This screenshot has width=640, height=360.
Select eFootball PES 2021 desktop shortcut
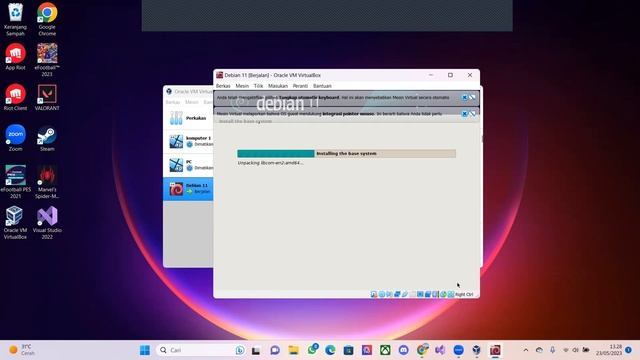16,182
